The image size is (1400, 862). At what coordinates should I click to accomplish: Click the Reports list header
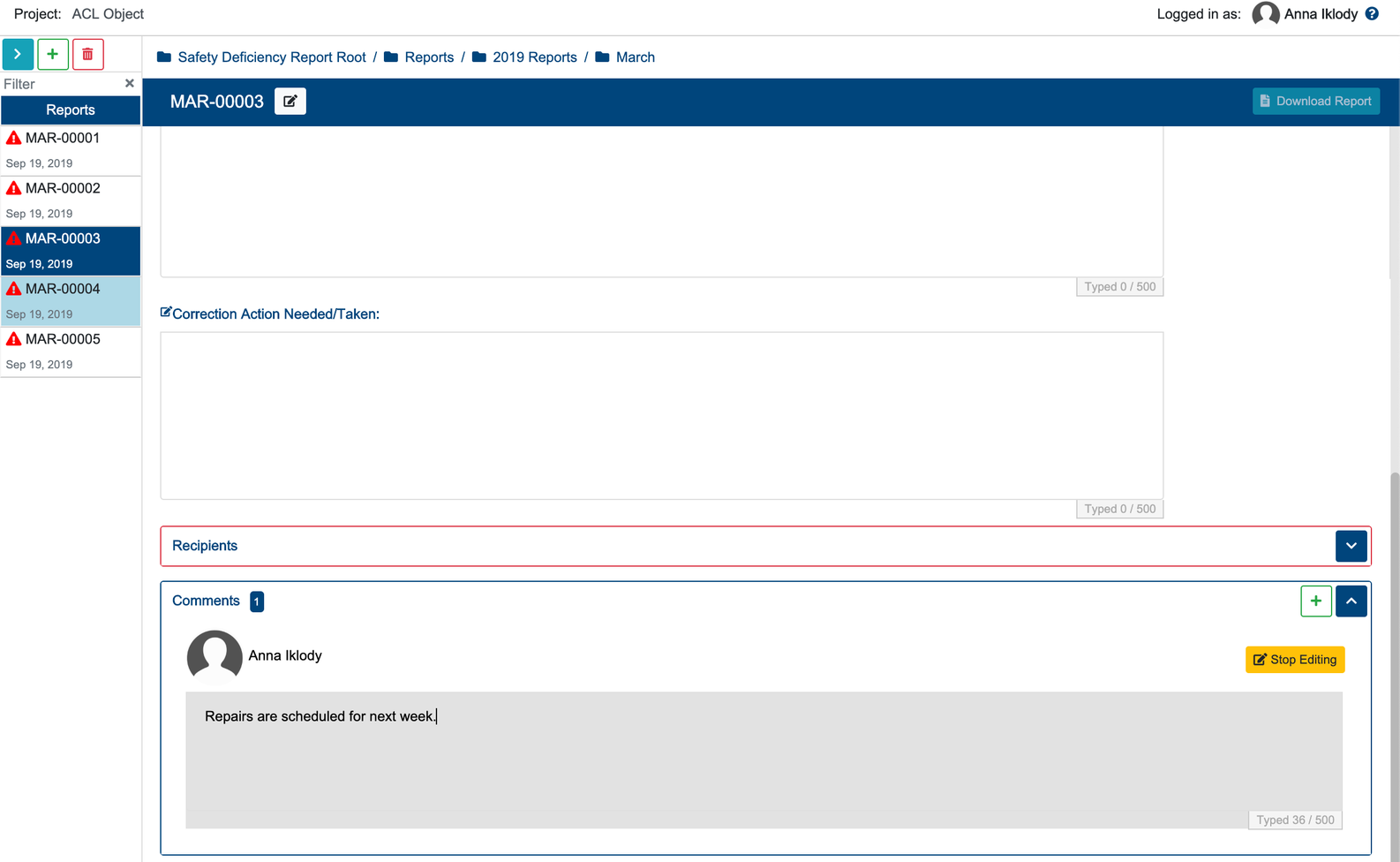pyautogui.click(x=71, y=110)
